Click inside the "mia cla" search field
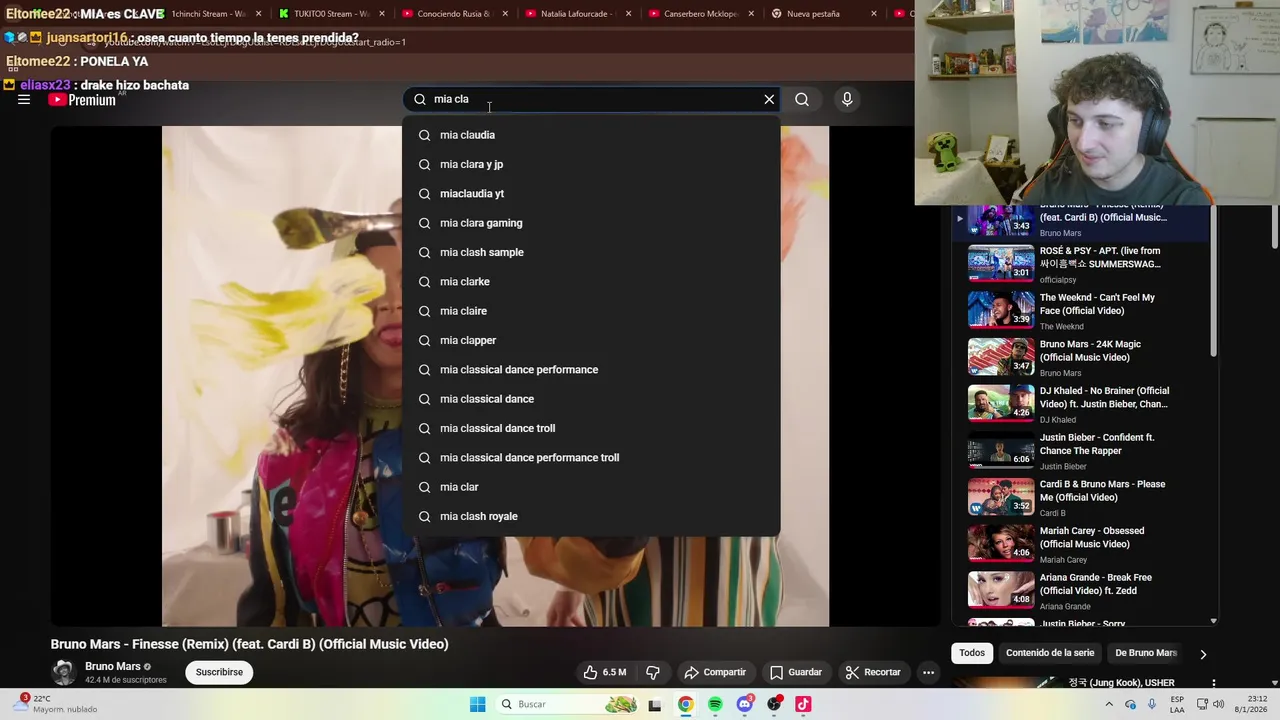The image size is (1280, 720). [x=590, y=99]
